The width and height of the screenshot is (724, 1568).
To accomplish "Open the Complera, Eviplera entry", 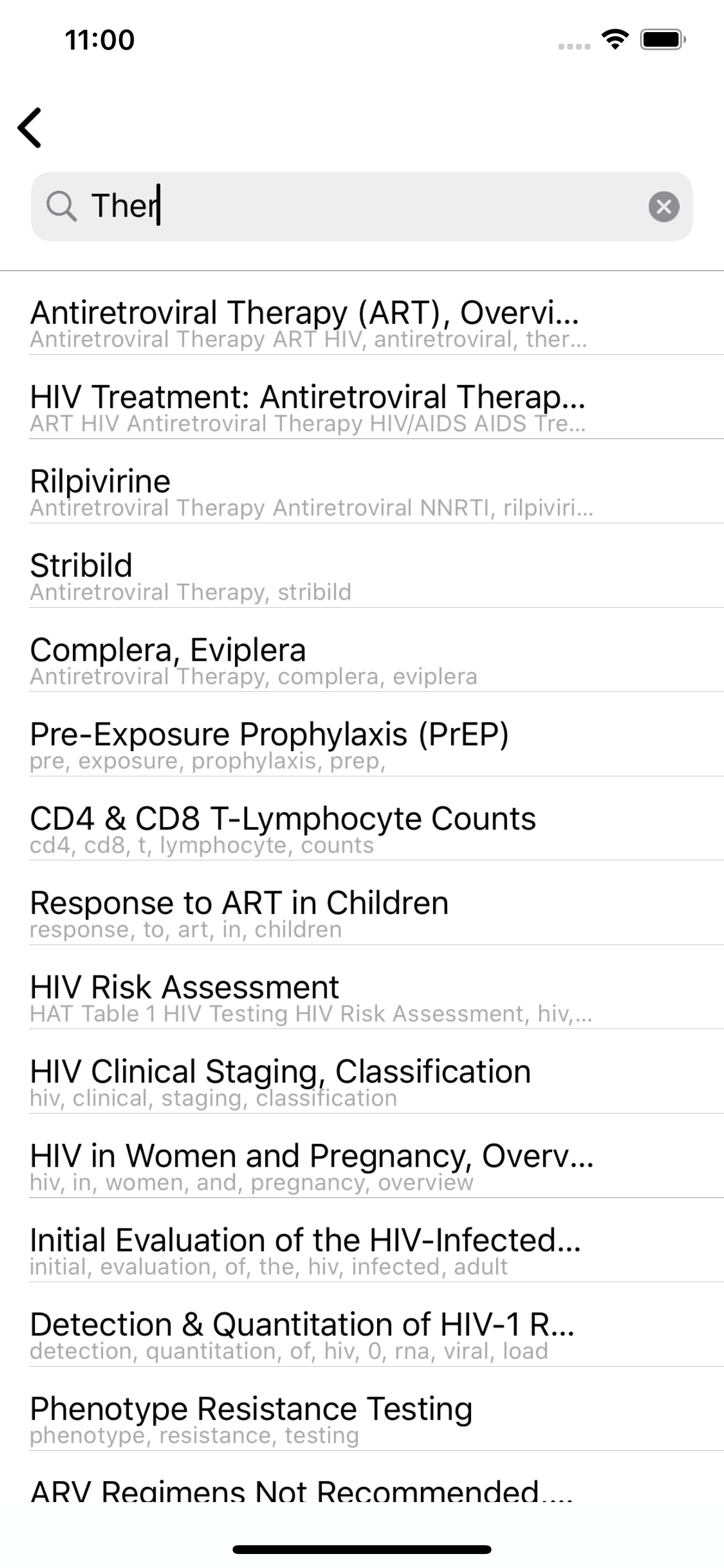I will tap(168, 659).
